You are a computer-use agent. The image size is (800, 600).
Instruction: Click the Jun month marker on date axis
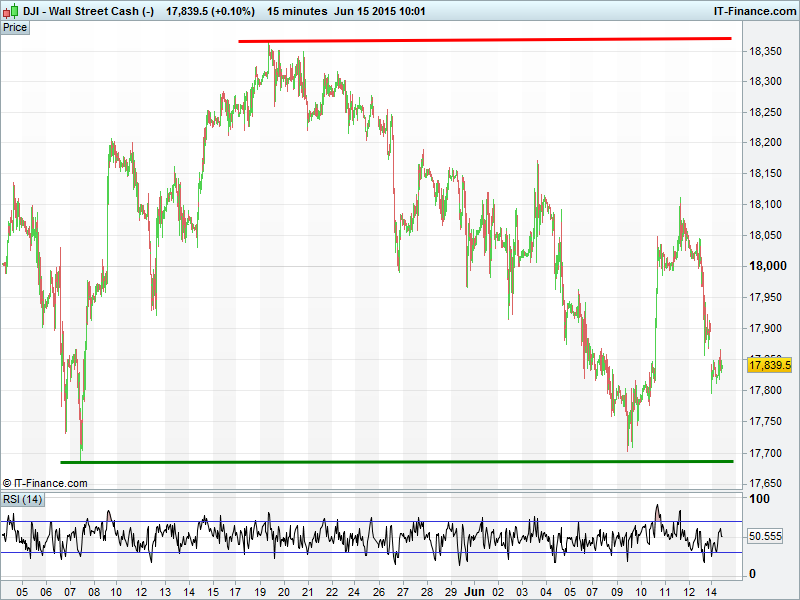[x=475, y=591]
